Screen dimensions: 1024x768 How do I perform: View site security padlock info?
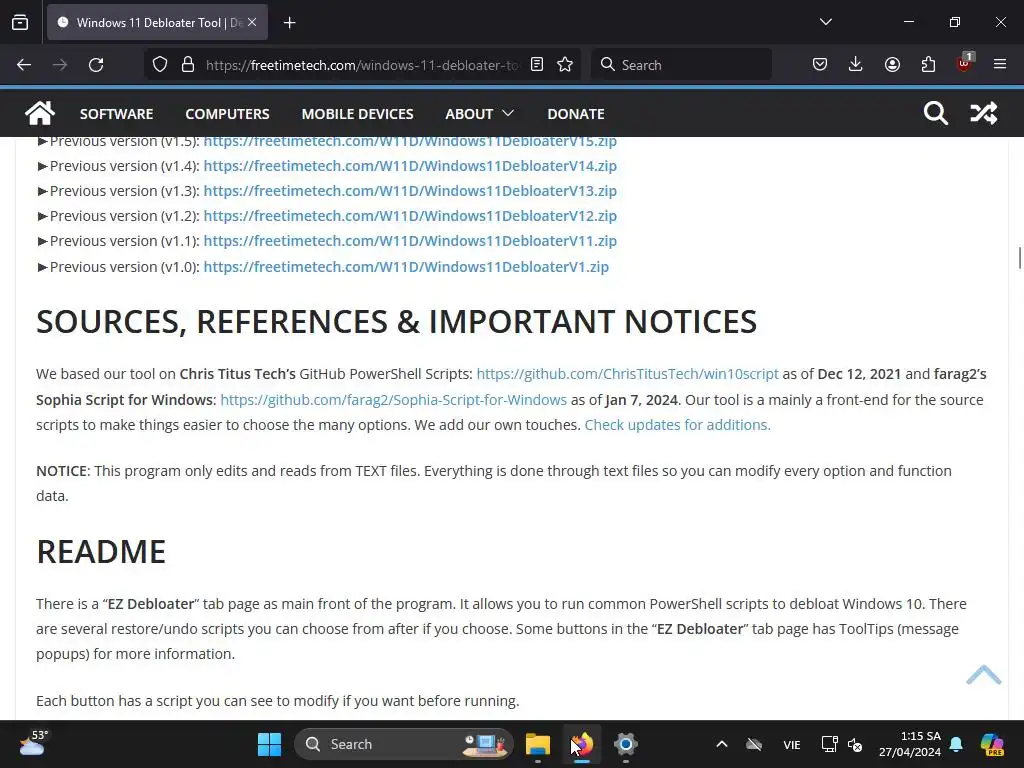tap(188, 65)
